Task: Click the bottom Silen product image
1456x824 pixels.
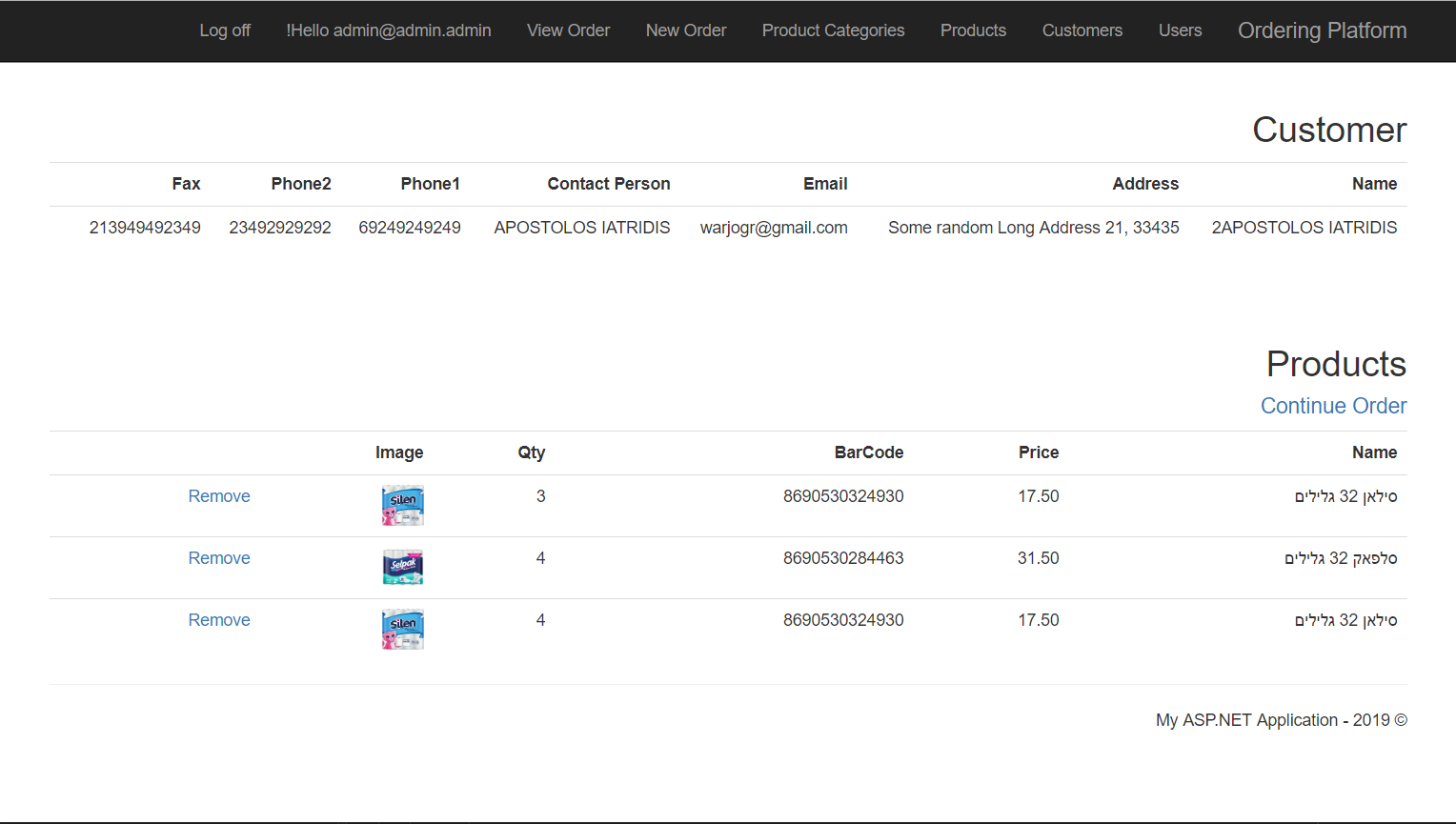Action: (402, 629)
